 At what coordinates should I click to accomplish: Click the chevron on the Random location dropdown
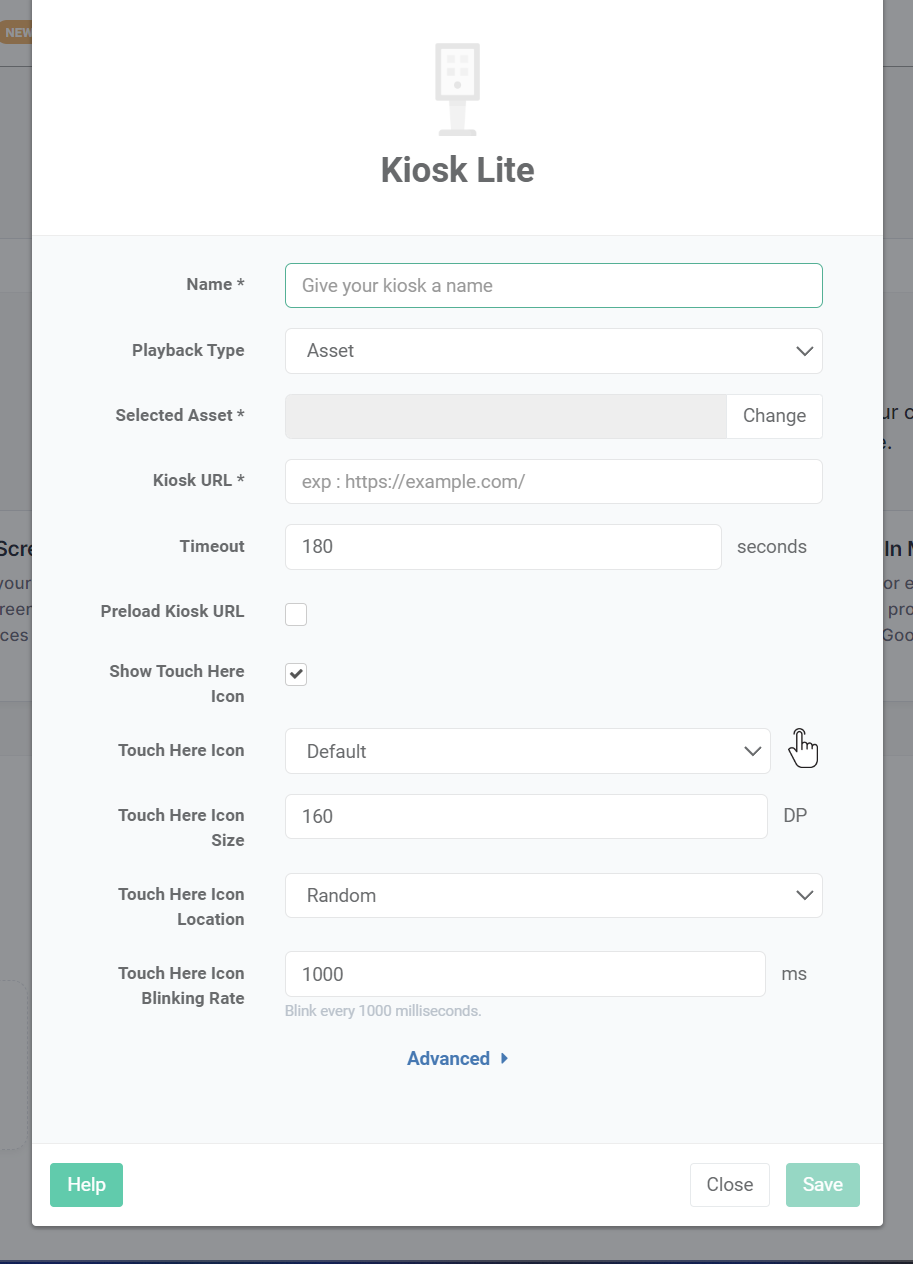tap(804, 895)
